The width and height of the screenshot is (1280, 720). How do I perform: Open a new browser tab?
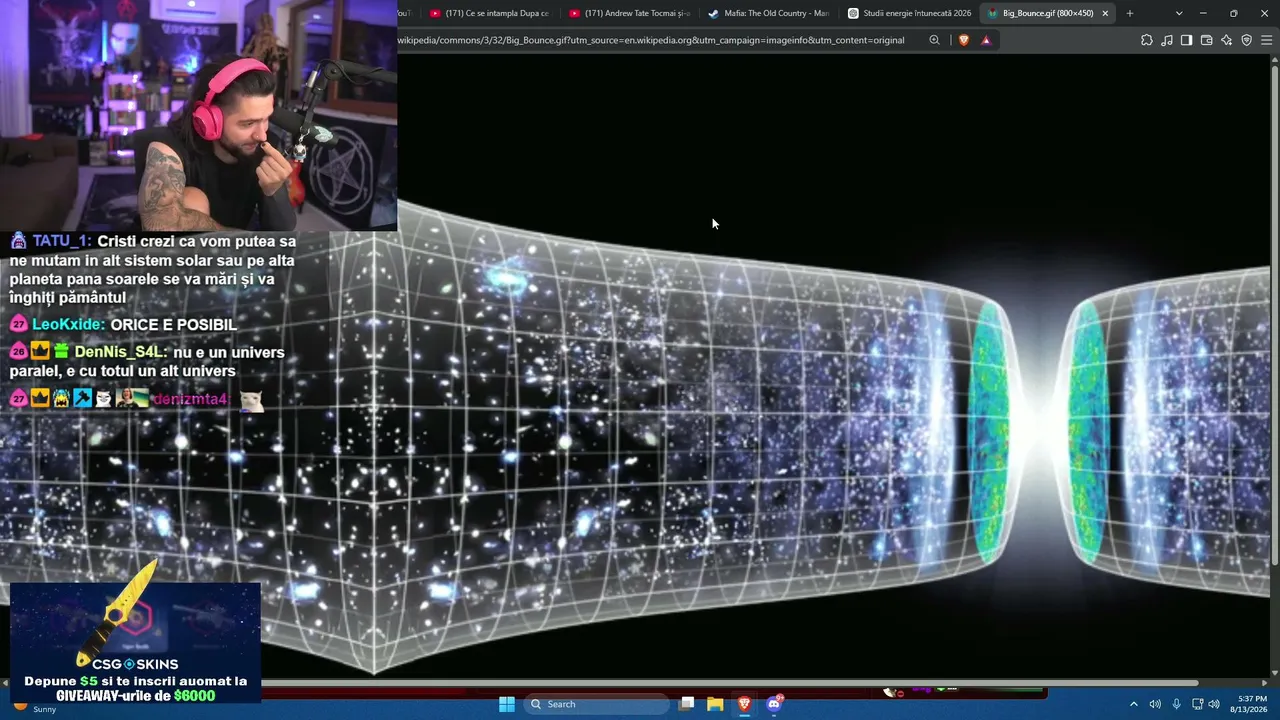tap(1130, 13)
